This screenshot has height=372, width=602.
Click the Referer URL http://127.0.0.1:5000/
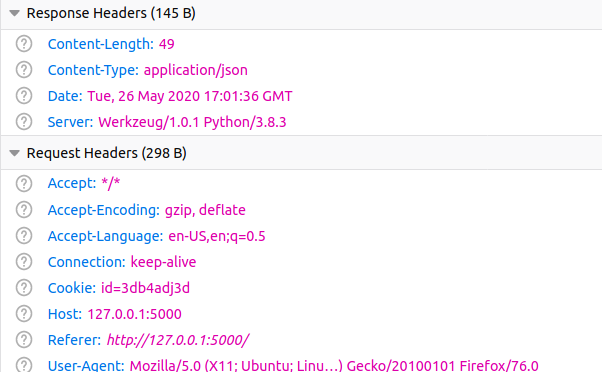tap(178, 340)
